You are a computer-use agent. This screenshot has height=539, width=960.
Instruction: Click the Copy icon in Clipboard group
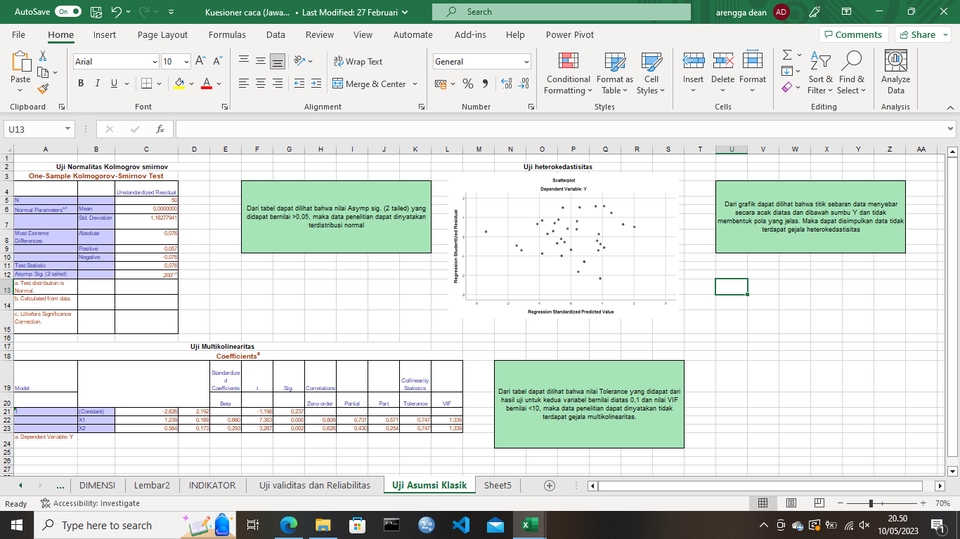pyautogui.click(x=43, y=72)
